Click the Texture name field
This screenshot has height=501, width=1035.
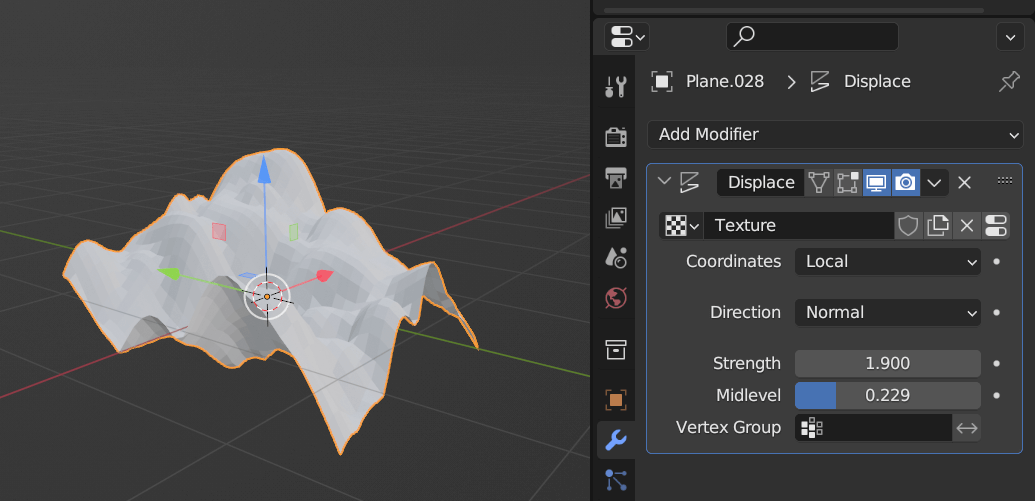point(799,226)
